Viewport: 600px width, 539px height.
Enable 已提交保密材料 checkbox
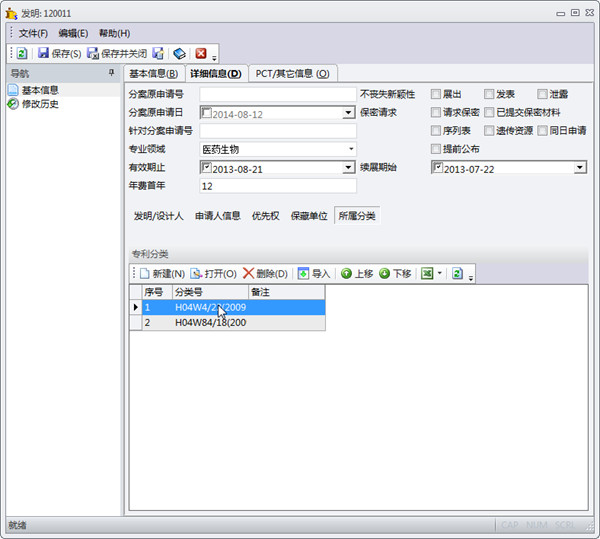click(489, 112)
